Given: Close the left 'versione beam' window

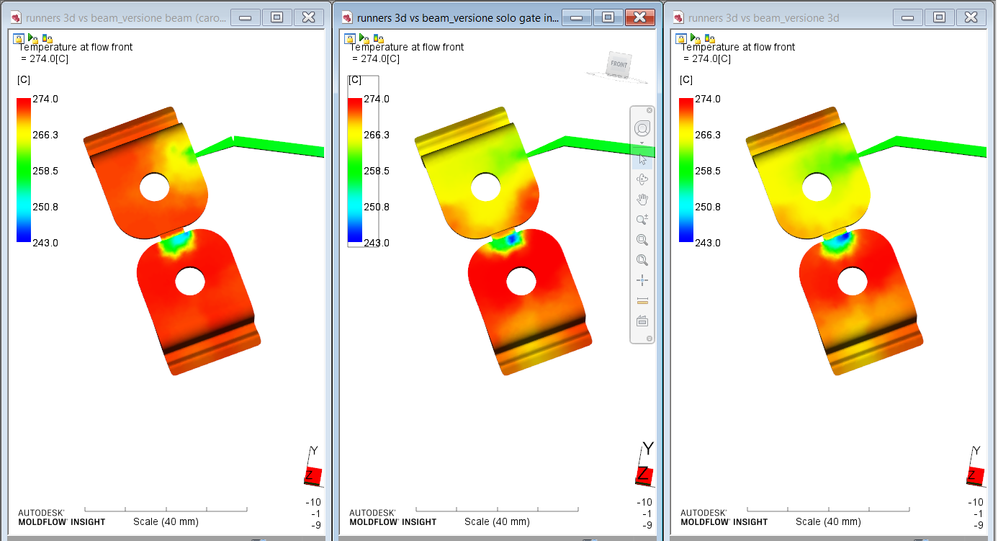Looking at the screenshot, I should coord(309,18).
